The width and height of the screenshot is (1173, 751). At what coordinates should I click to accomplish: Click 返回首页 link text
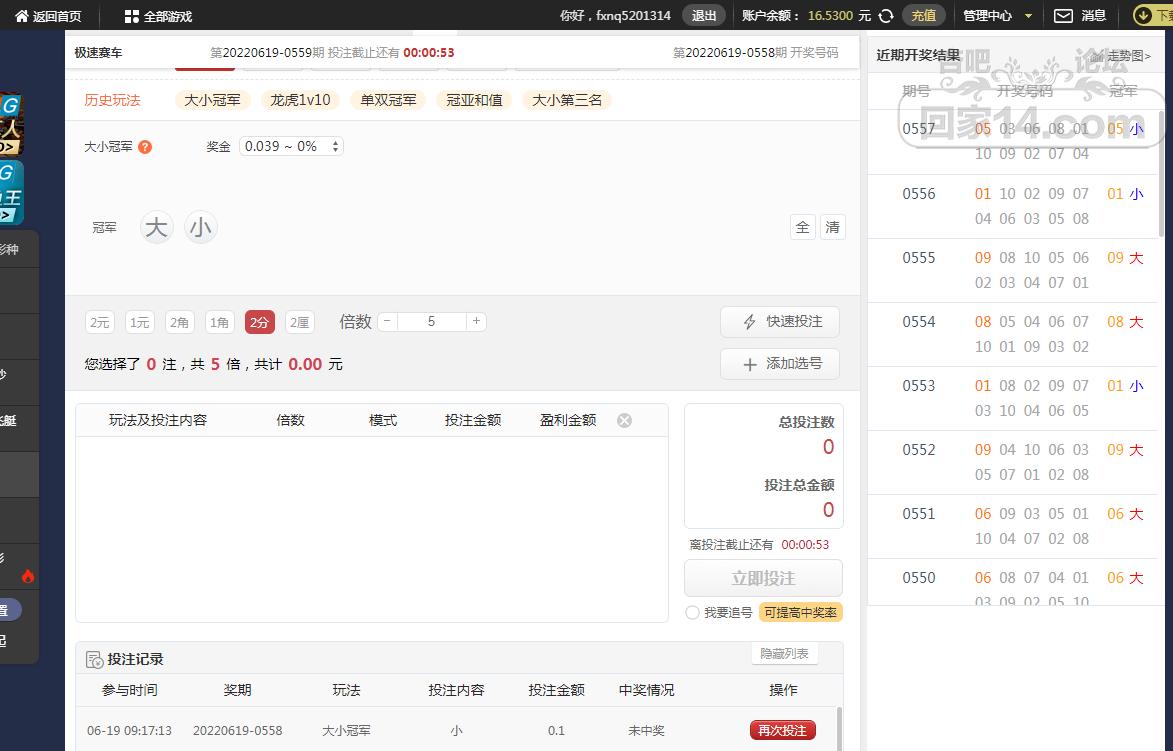(x=57, y=16)
